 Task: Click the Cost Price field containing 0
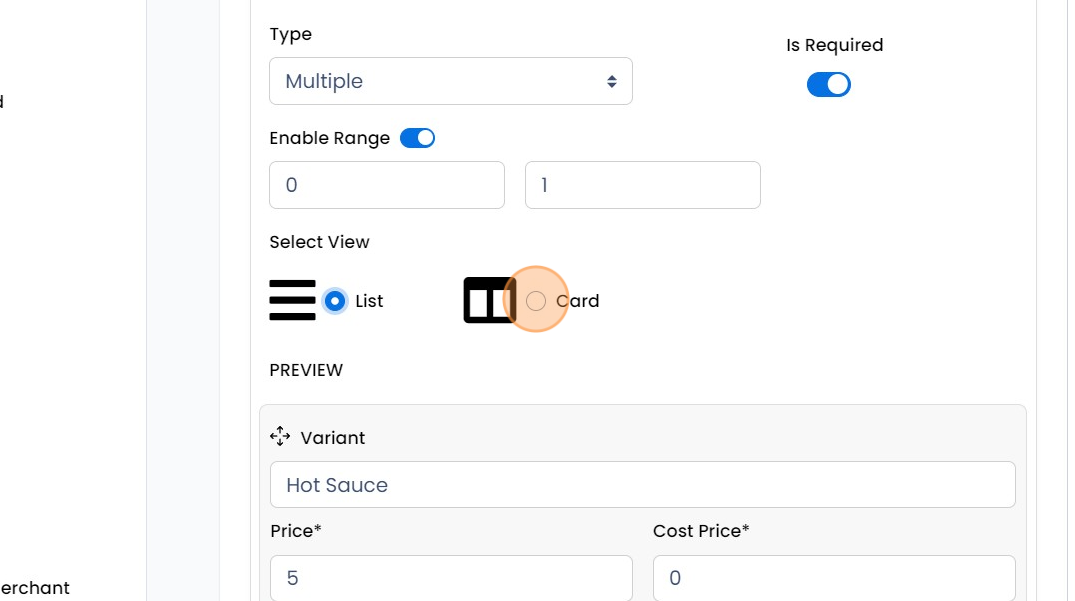[833, 578]
